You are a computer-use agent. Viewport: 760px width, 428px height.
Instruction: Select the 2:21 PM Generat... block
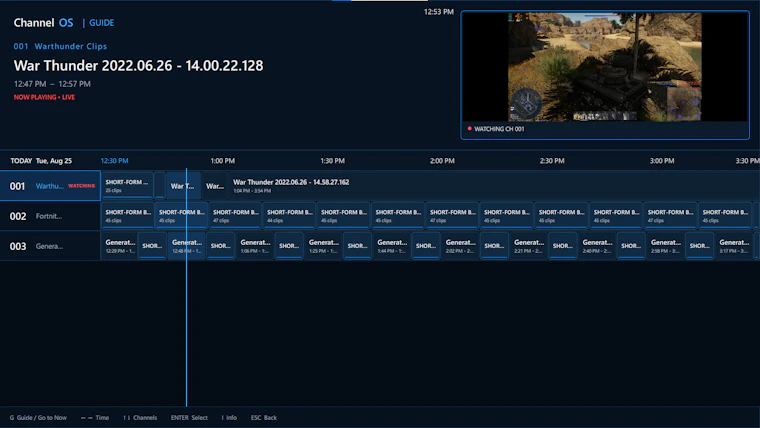528,246
